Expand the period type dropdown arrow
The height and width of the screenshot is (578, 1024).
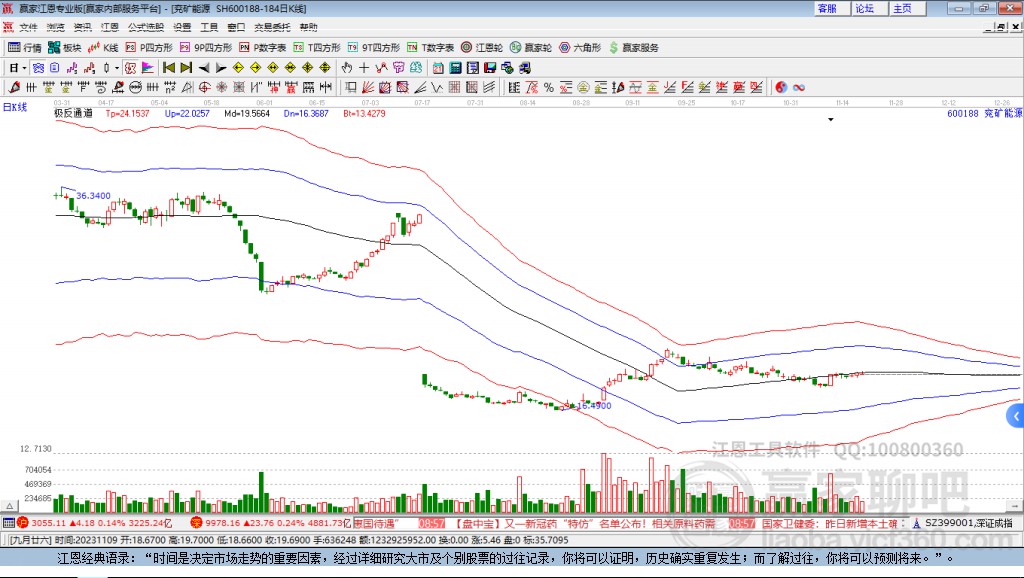(x=25, y=67)
